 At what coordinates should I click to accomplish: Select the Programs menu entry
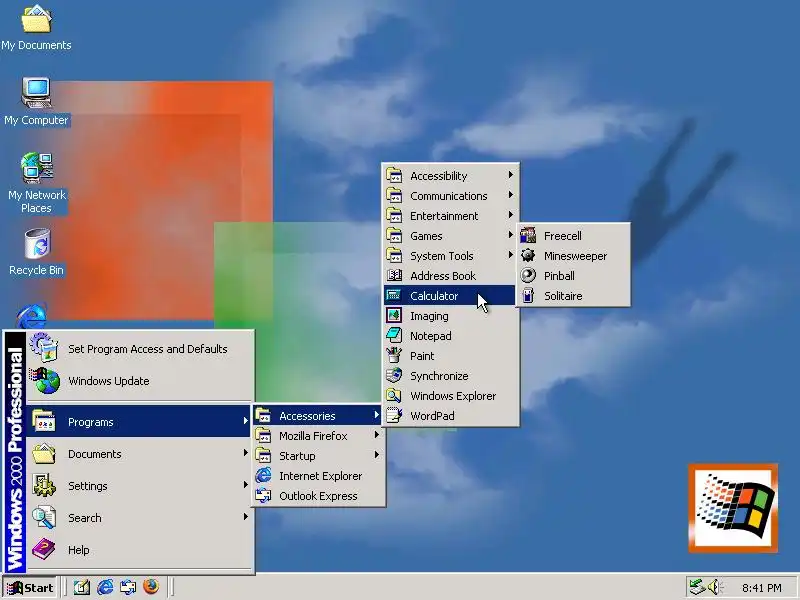(x=139, y=421)
